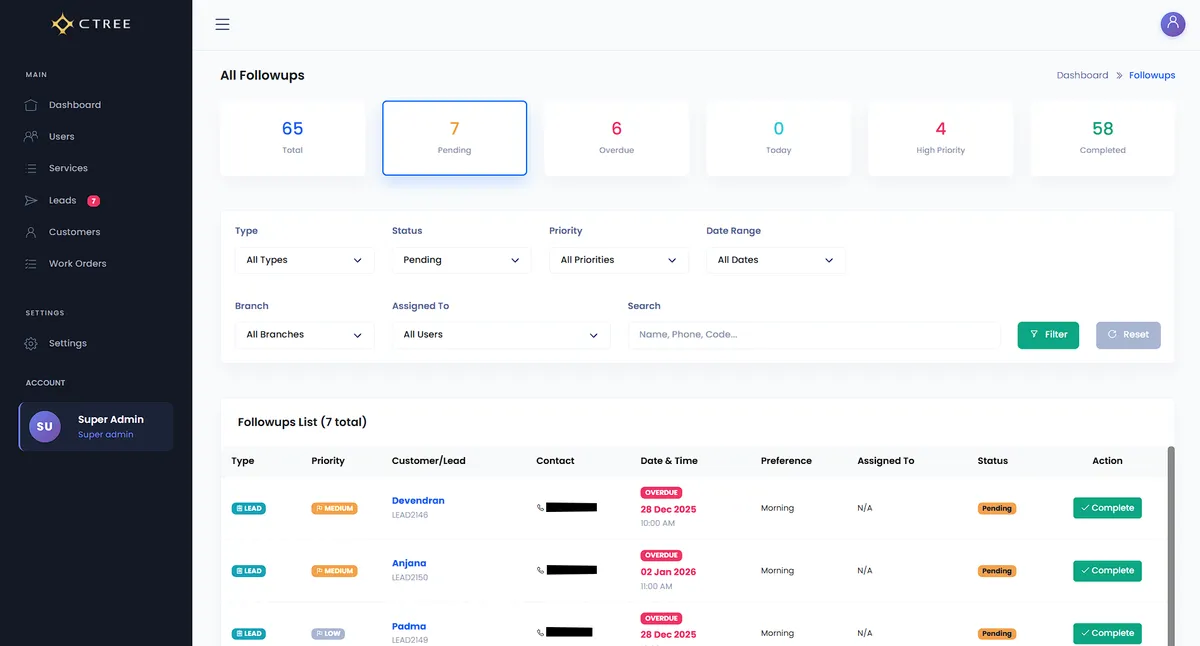Click OVERDUE tag in Anjana row
Viewport: 1200px width, 646px height.
click(x=662, y=555)
